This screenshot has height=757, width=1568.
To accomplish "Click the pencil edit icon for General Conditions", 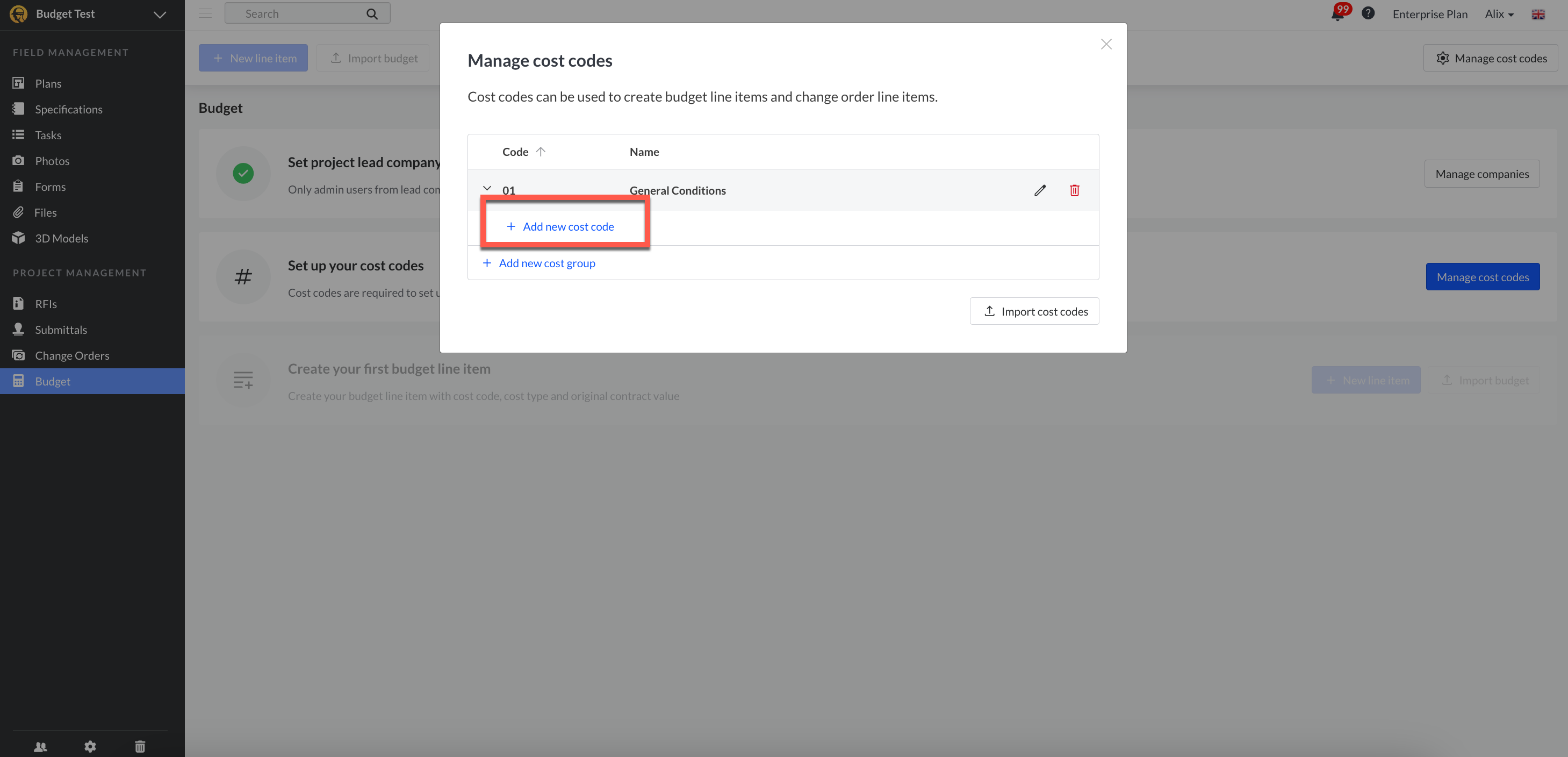I will [x=1040, y=190].
